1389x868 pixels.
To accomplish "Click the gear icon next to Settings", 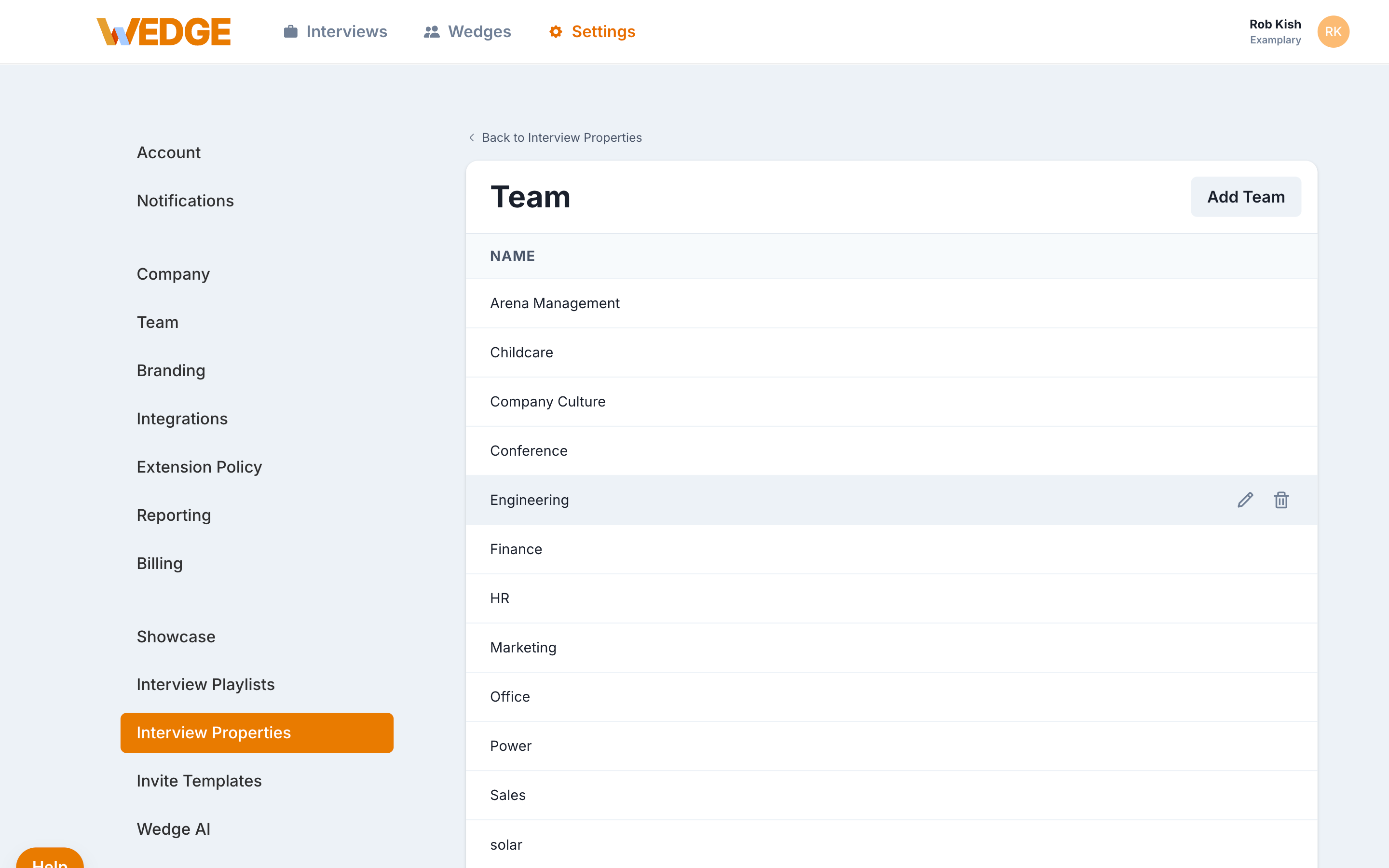I will [555, 31].
